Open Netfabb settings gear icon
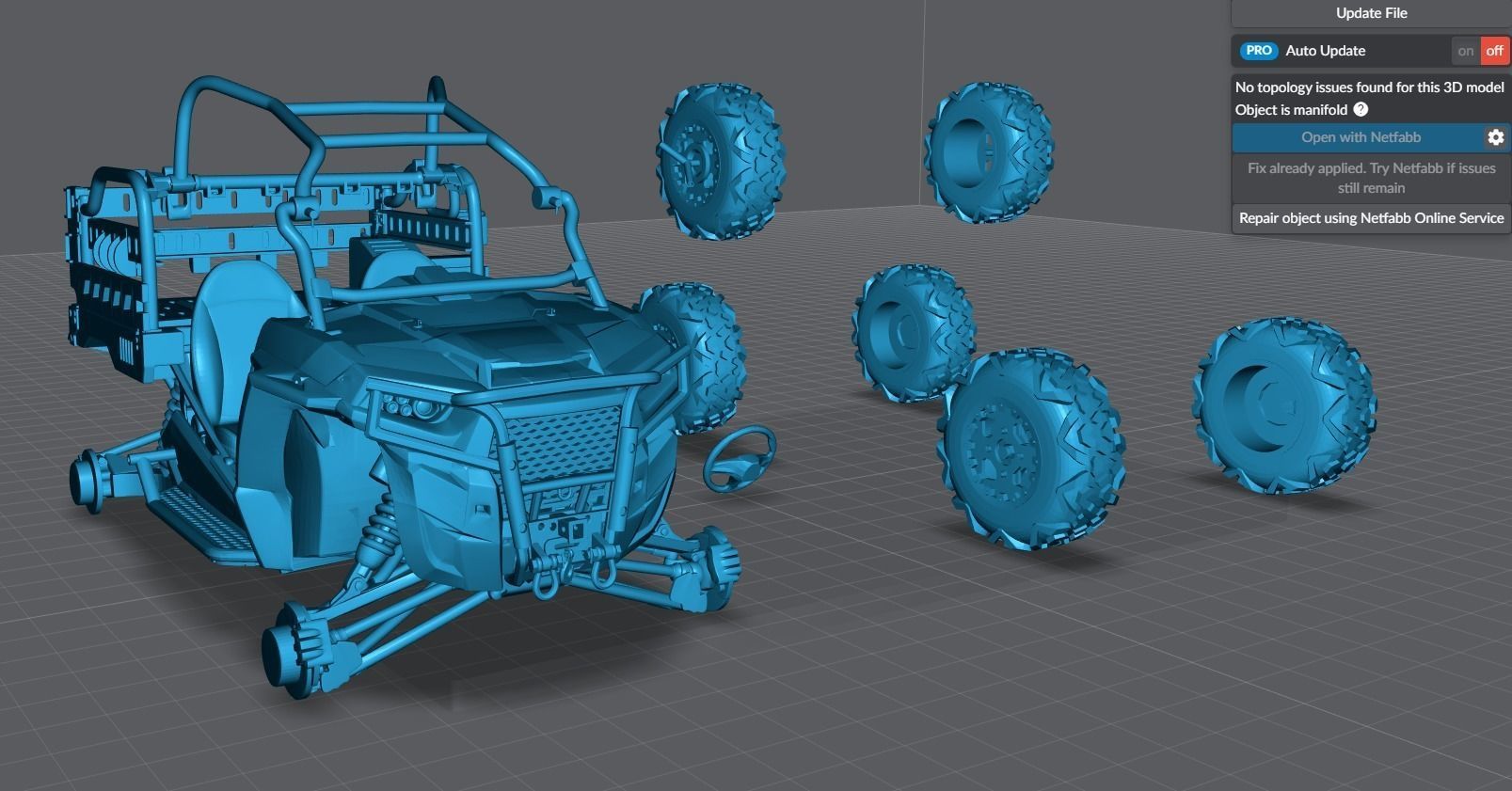The image size is (1512, 791). 1496,137
